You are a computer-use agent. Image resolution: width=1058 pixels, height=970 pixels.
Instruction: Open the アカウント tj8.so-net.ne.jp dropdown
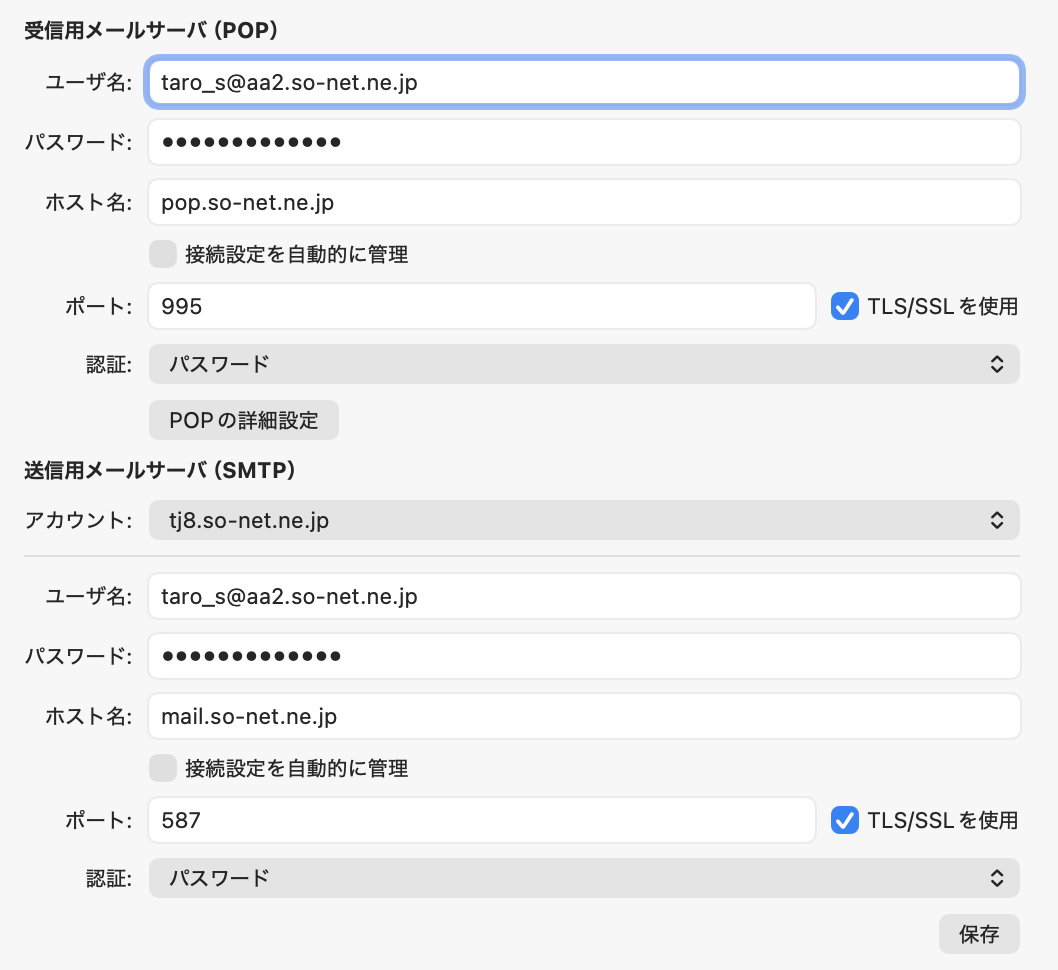[584, 520]
